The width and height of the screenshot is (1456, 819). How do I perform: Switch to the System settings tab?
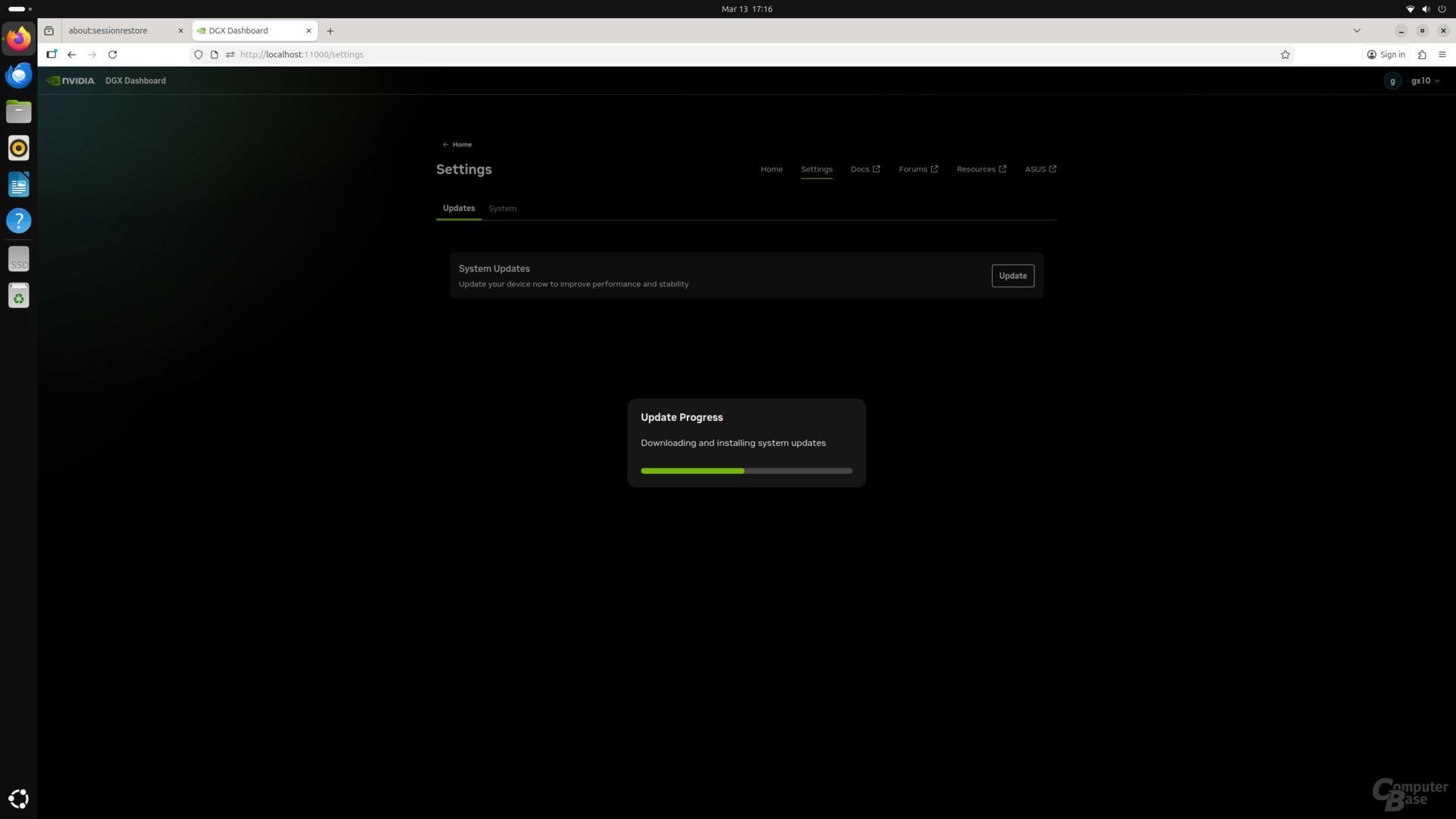coord(502,209)
